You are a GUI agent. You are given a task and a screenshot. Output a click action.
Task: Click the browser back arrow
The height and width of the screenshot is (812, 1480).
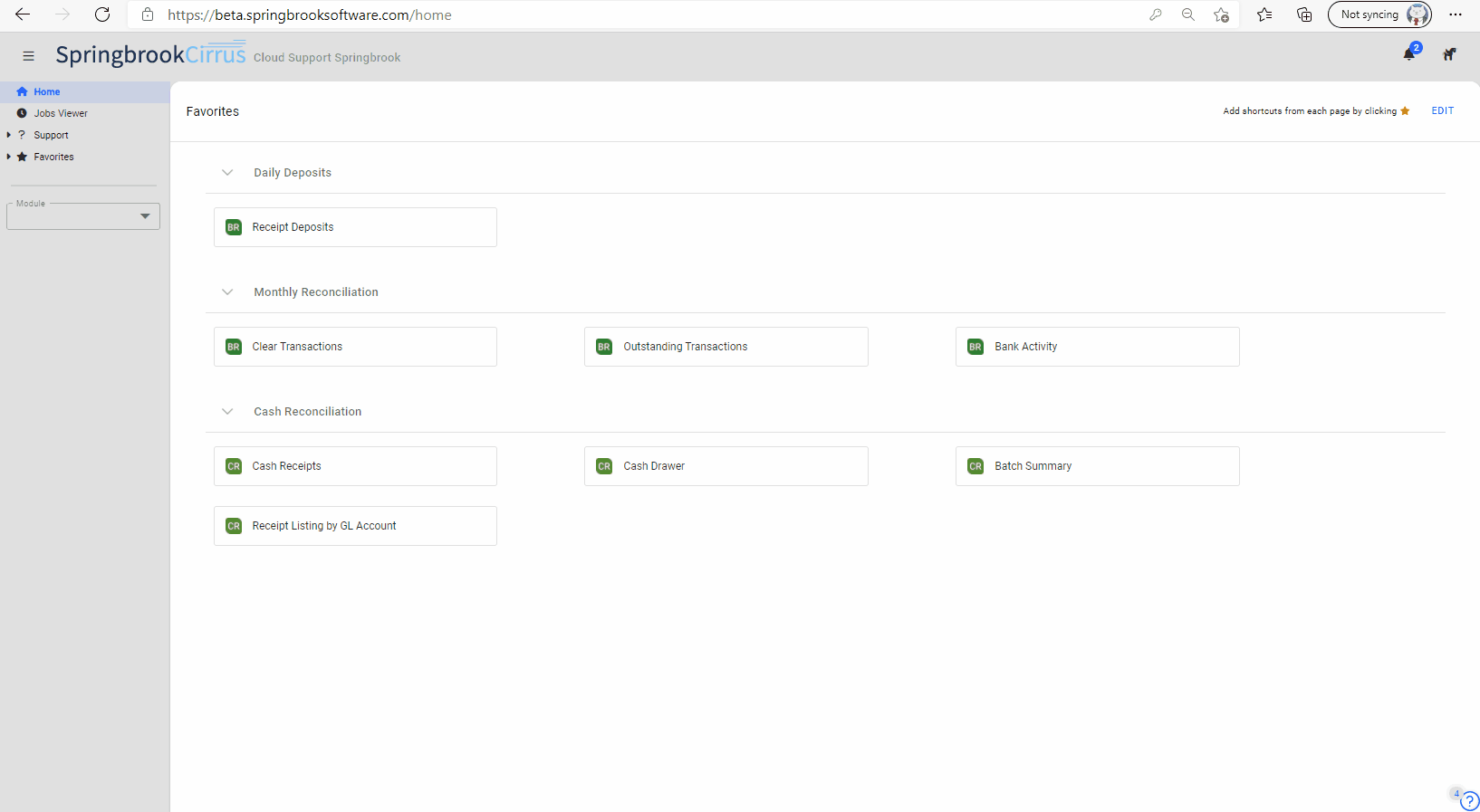[23, 14]
